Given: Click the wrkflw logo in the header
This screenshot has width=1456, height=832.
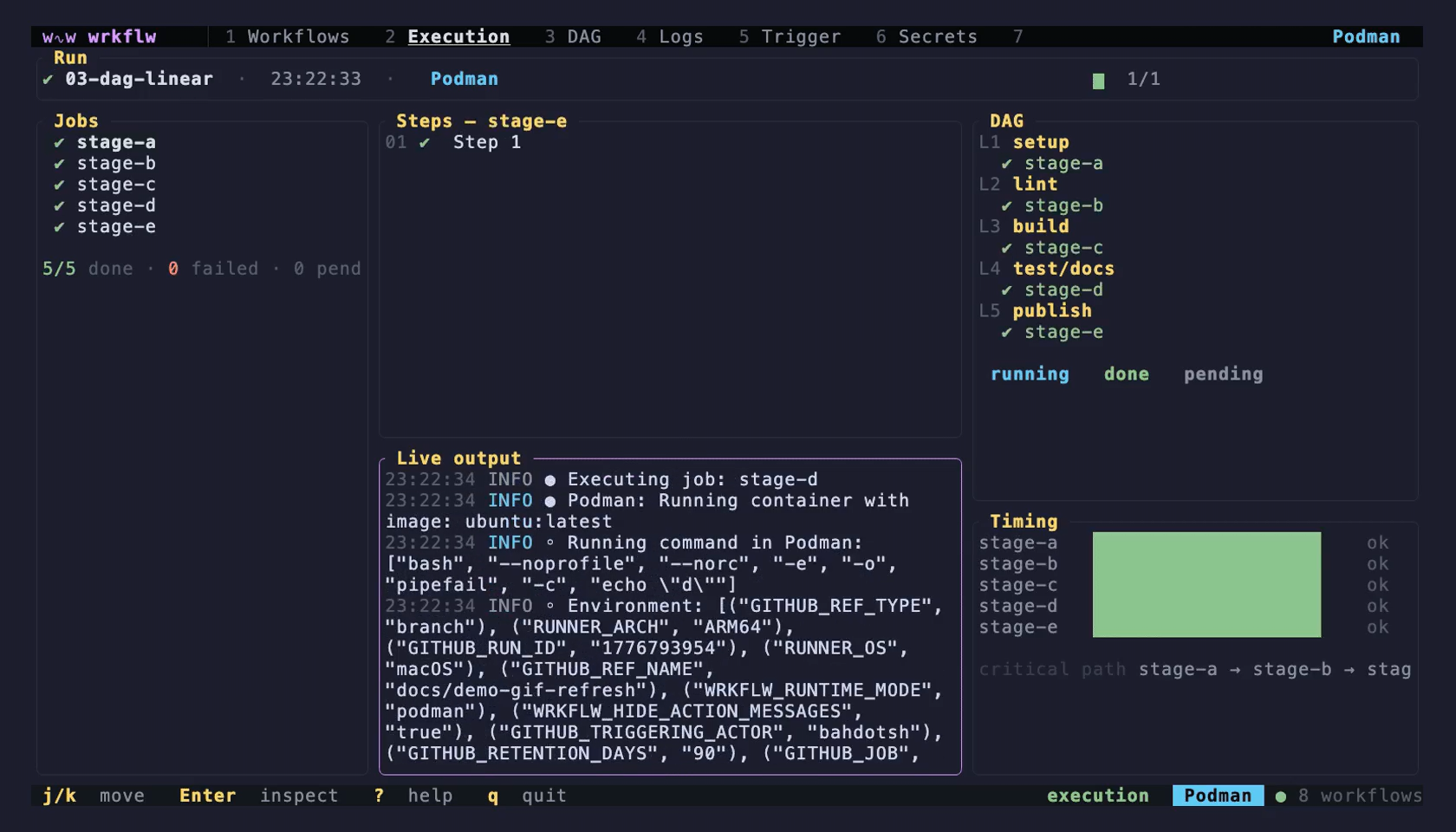Looking at the screenshot, I should (100, 36).
